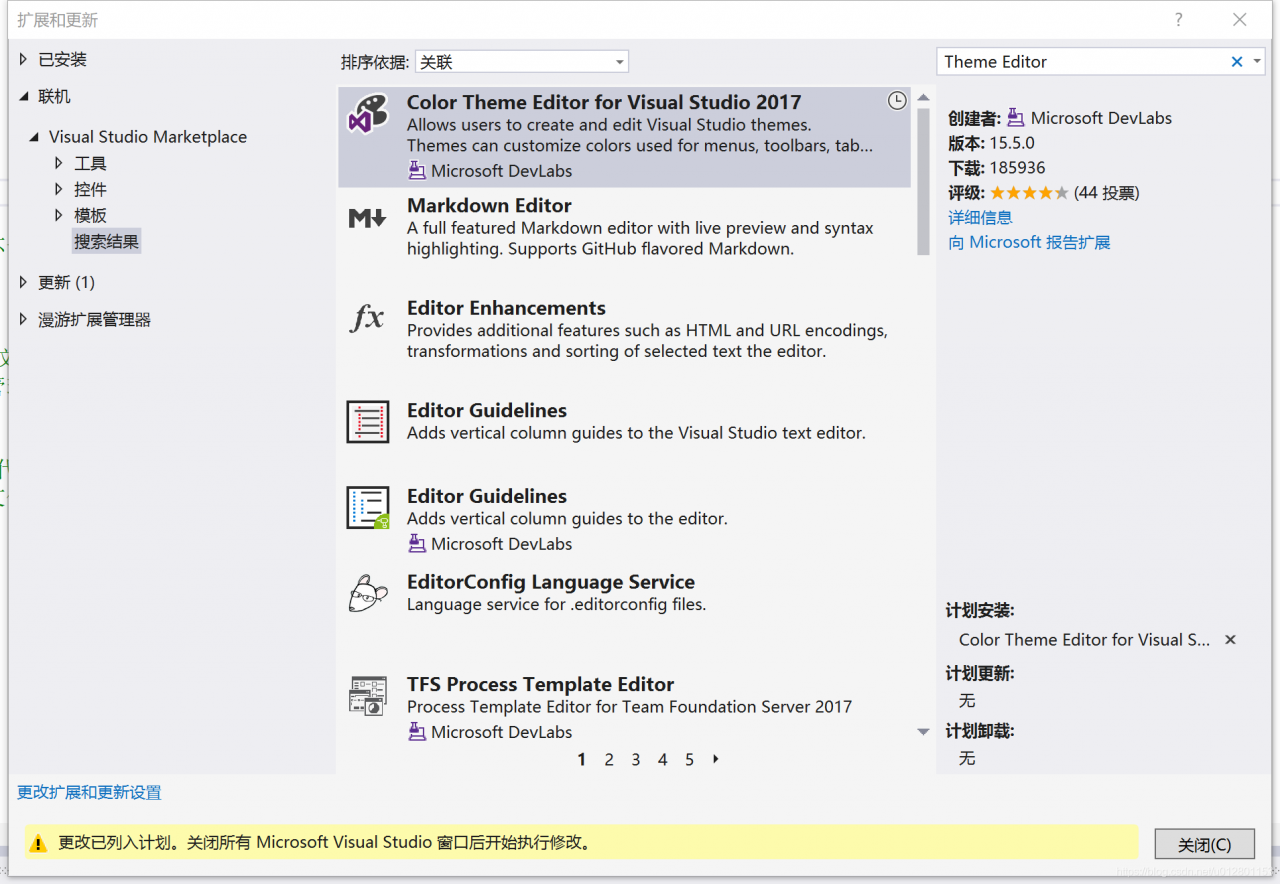Click the 下载: 185936 download count text
Screen dimensions: 1280x884
pyautogui.click(x=996, y=168)
